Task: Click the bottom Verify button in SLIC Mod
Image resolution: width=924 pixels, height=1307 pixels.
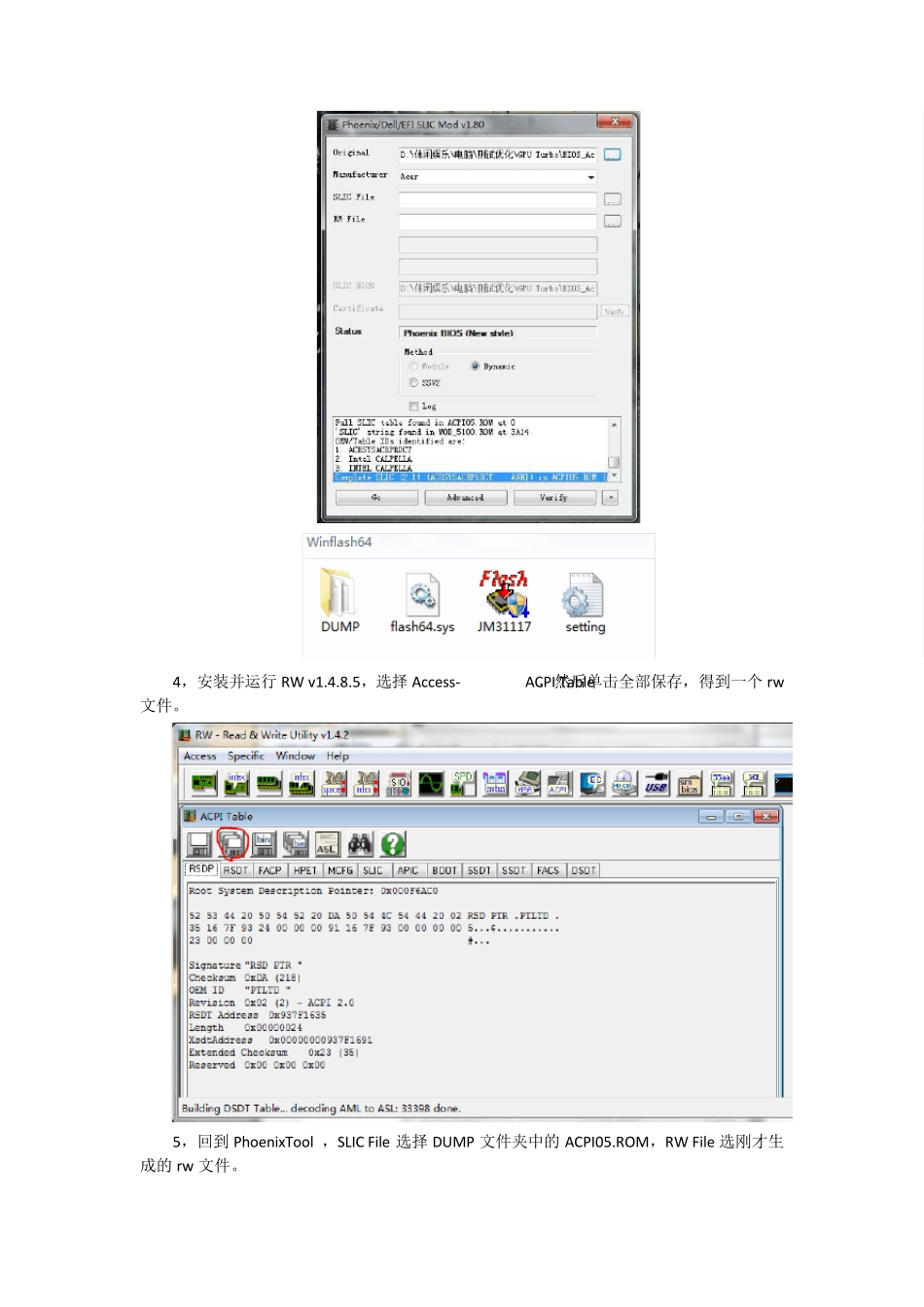Action: click(554, 498)
